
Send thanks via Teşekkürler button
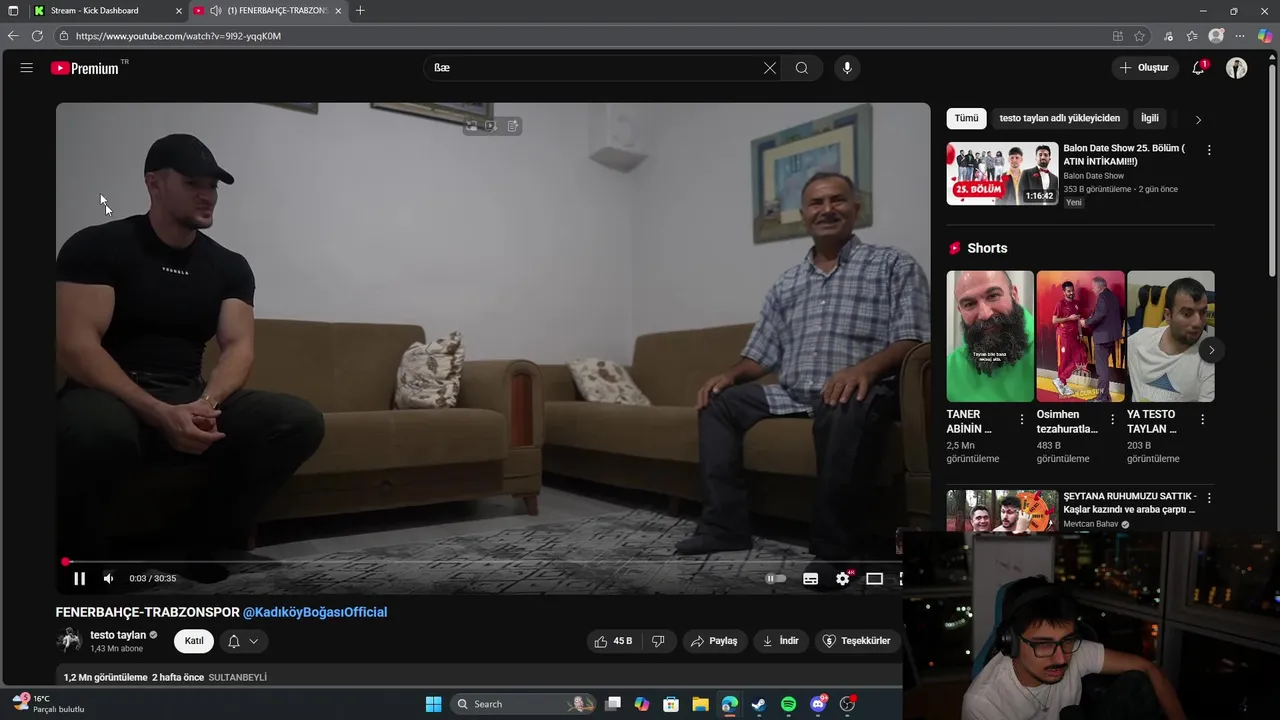[856, 641]
